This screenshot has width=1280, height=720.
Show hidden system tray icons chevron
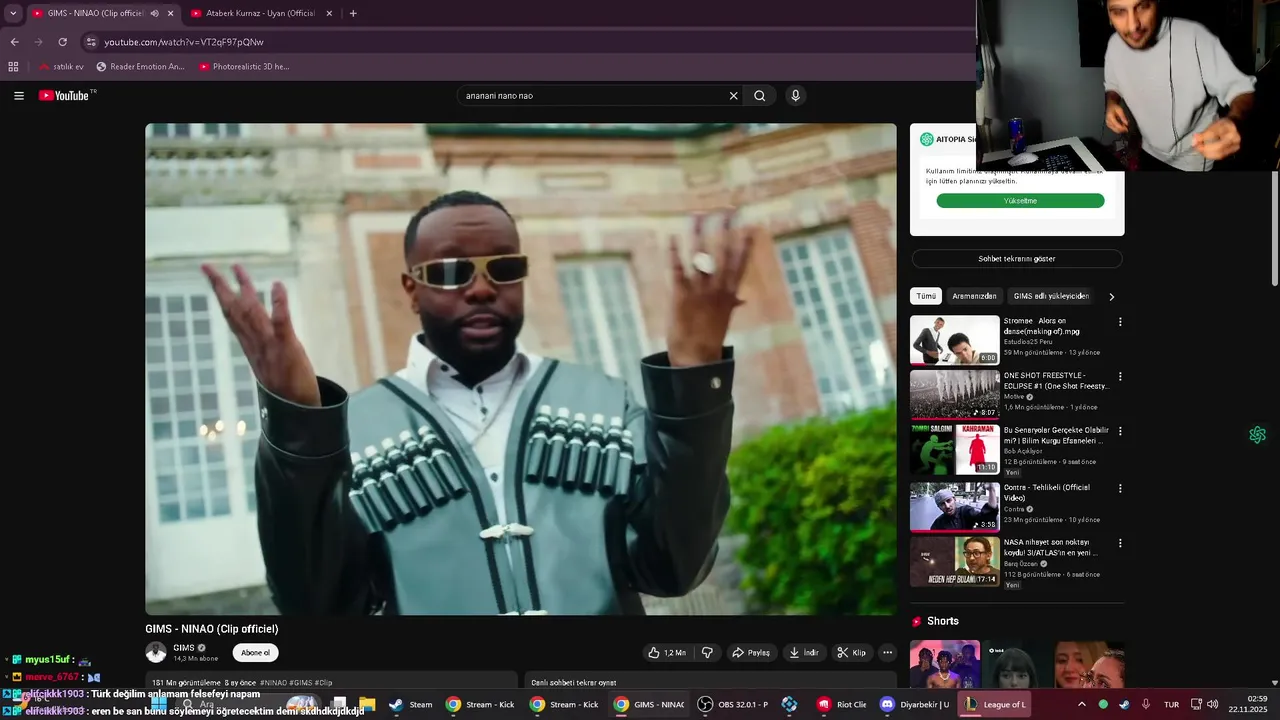point(1081,705)
